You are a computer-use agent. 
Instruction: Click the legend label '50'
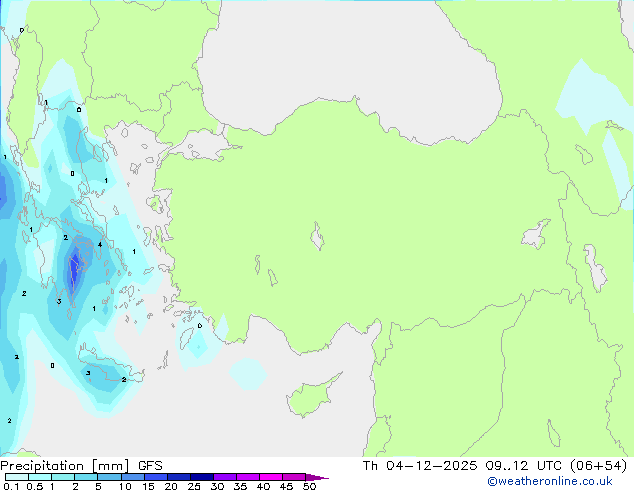pos(309,486)
